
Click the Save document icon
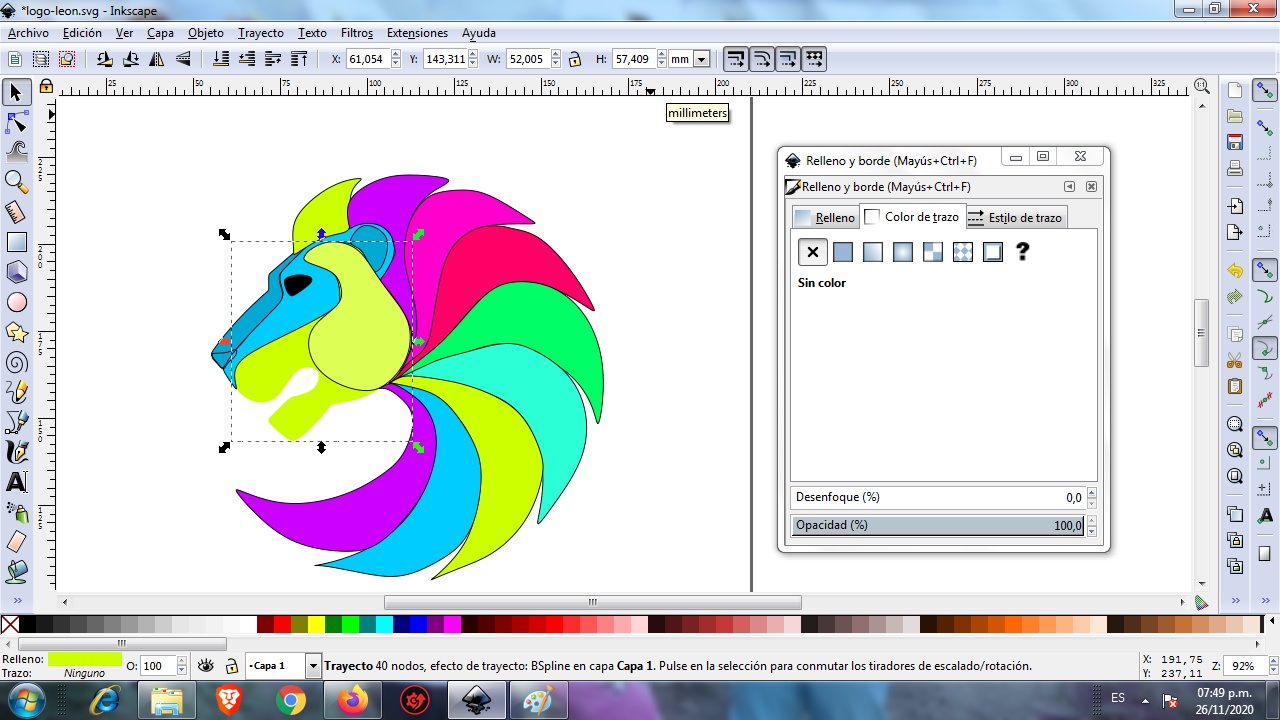(1235, 142)
